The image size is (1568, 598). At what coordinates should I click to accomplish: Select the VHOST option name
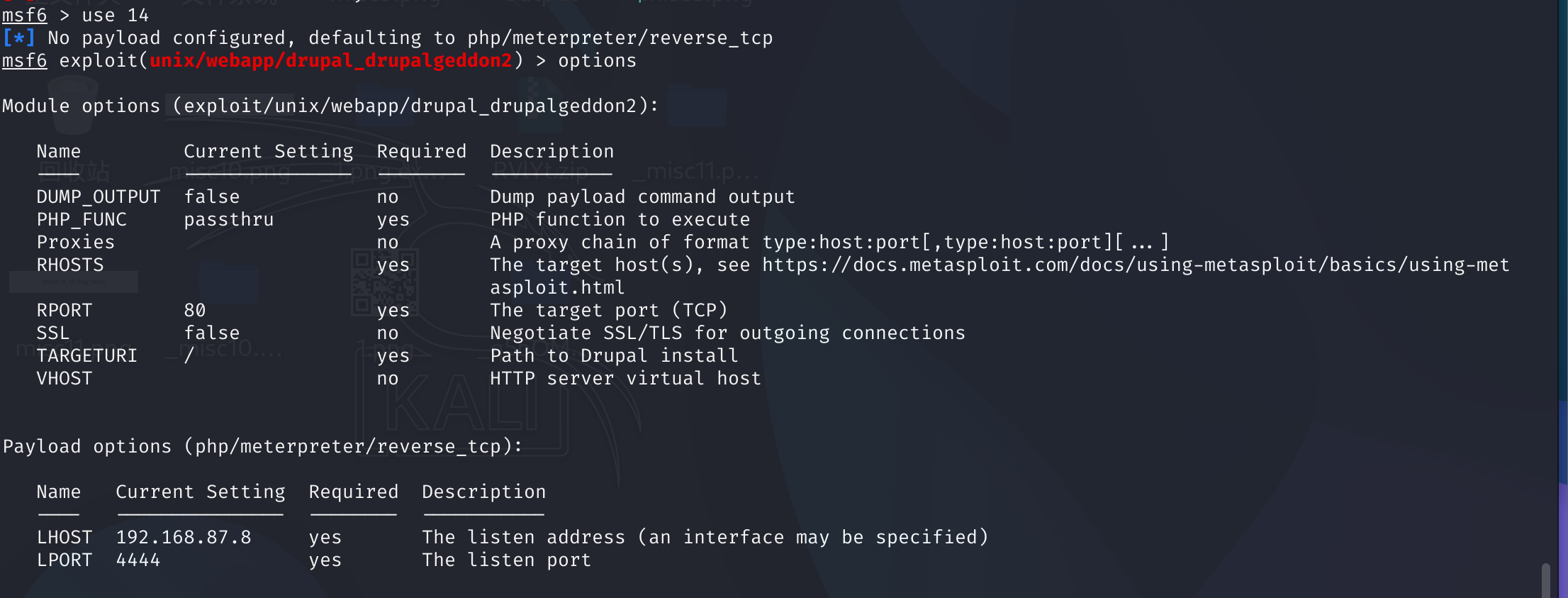(64, 378)
